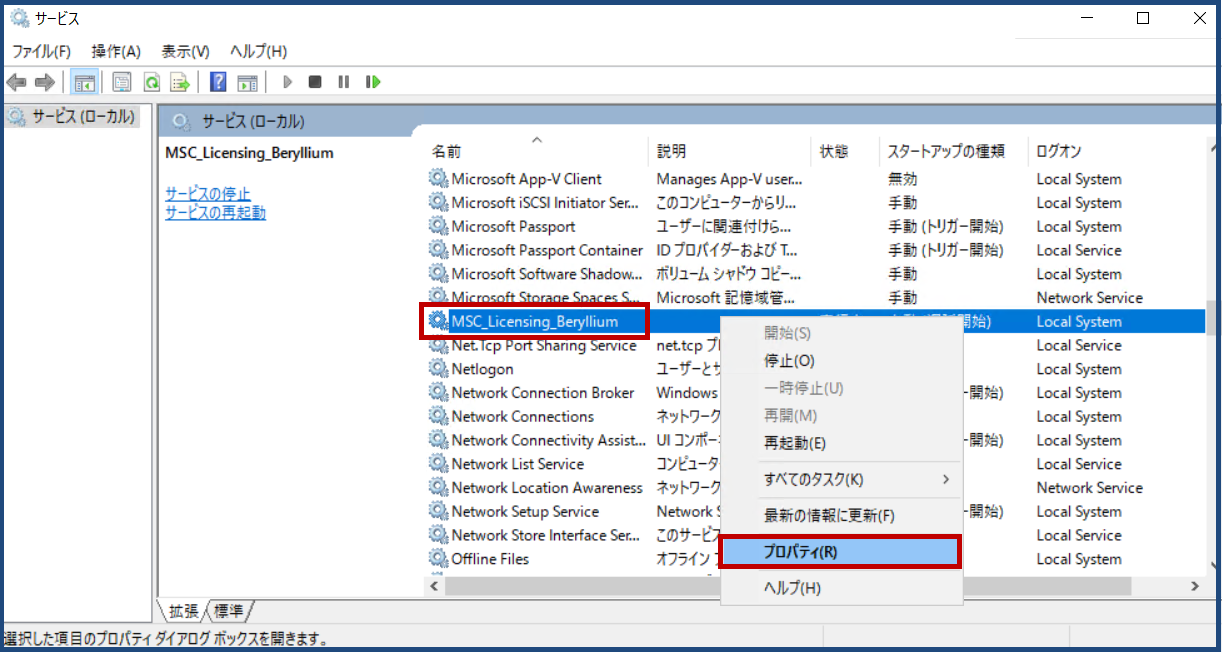Click the sort arrow above the 名前 column

[537, 140]
